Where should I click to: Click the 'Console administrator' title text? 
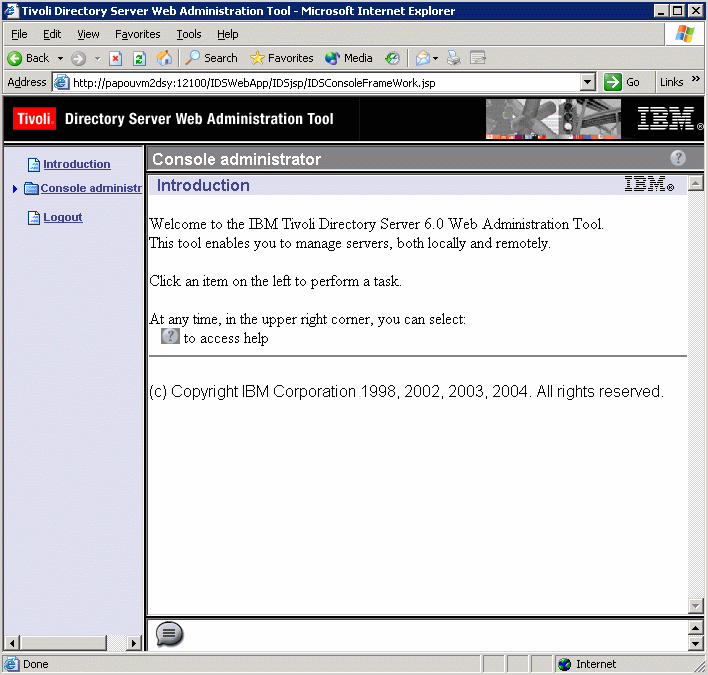(x=237, y=159)
